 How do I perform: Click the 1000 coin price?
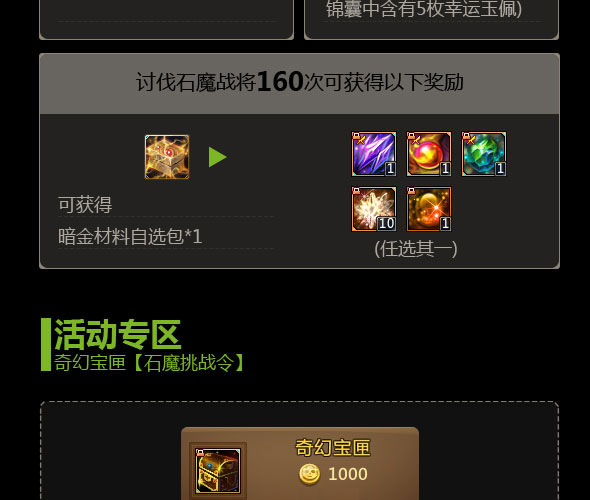tap(348, 474)
